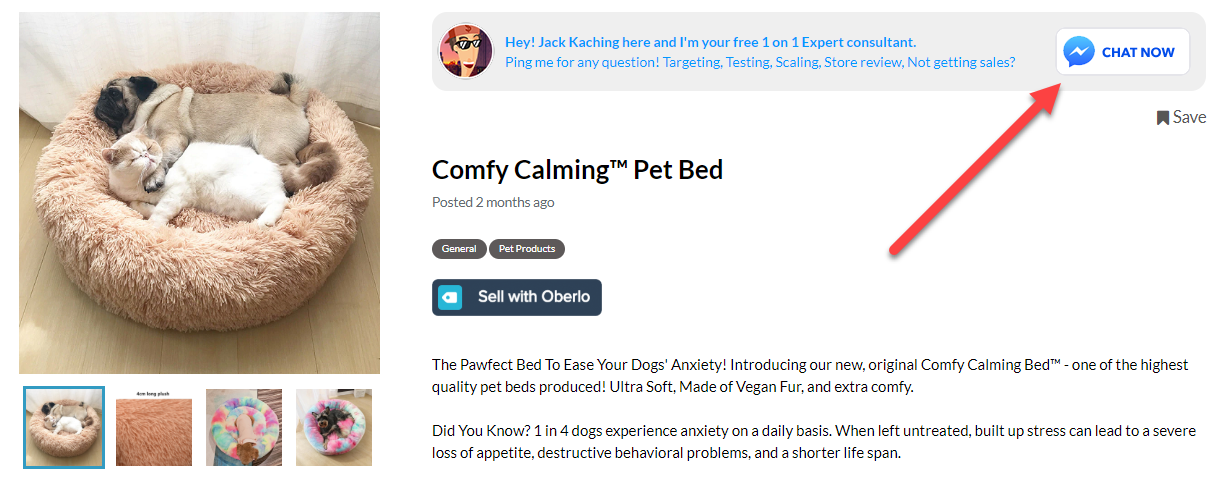Viewport: 1221px width, 477px height.
Task: Select the highlighted pug and cat thumbnail
Action: (64, 427)
